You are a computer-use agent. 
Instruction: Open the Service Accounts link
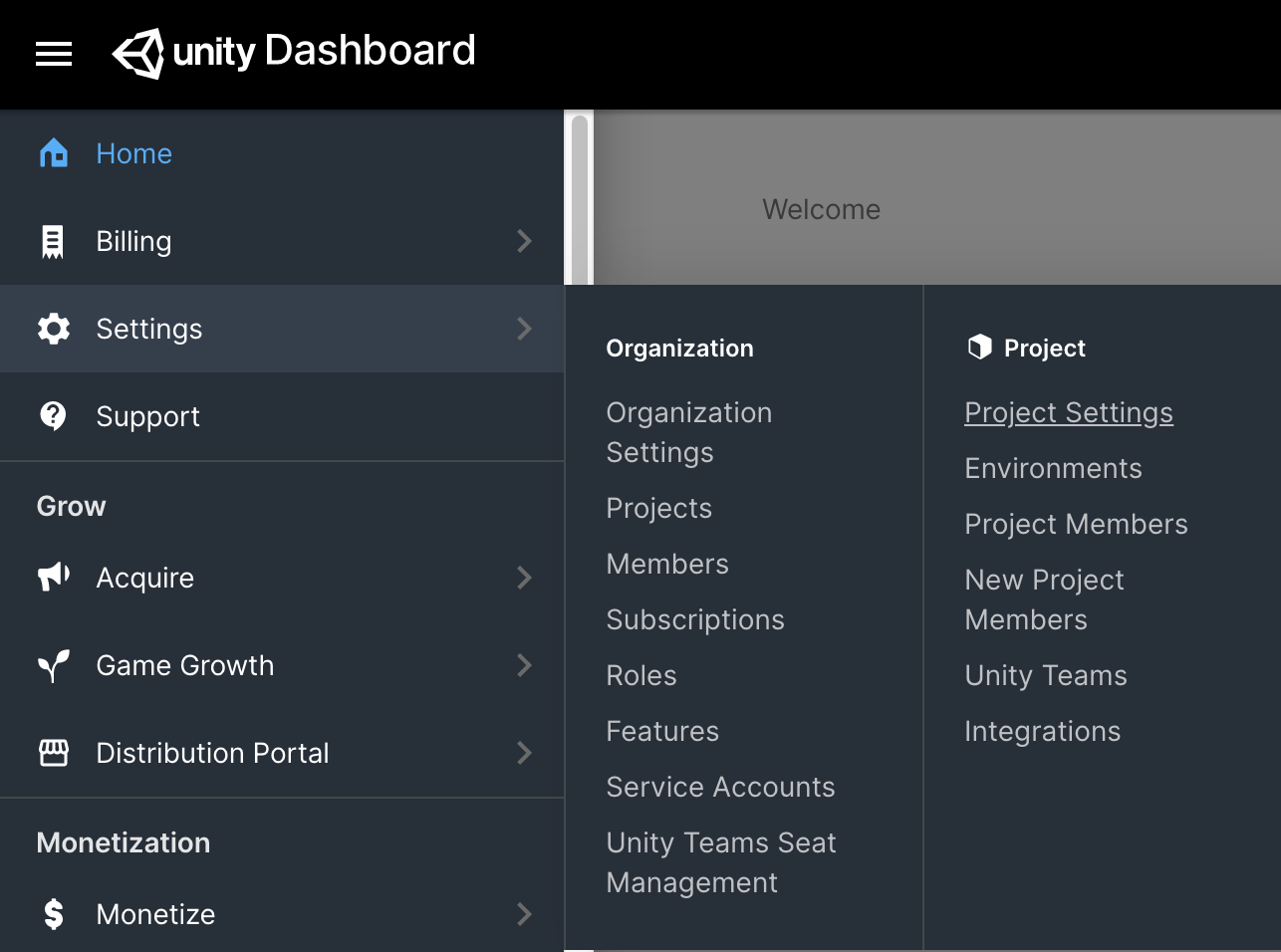point(720,787)
